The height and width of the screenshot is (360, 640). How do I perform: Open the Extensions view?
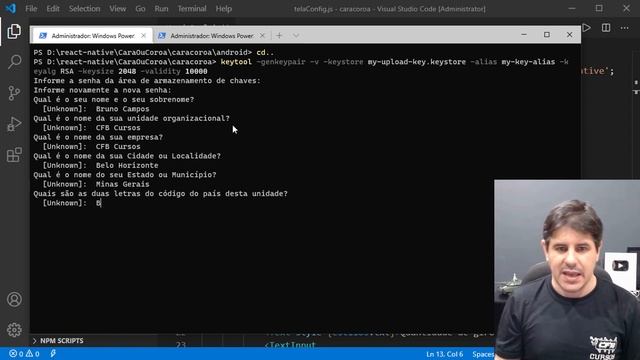coord(14,155)
